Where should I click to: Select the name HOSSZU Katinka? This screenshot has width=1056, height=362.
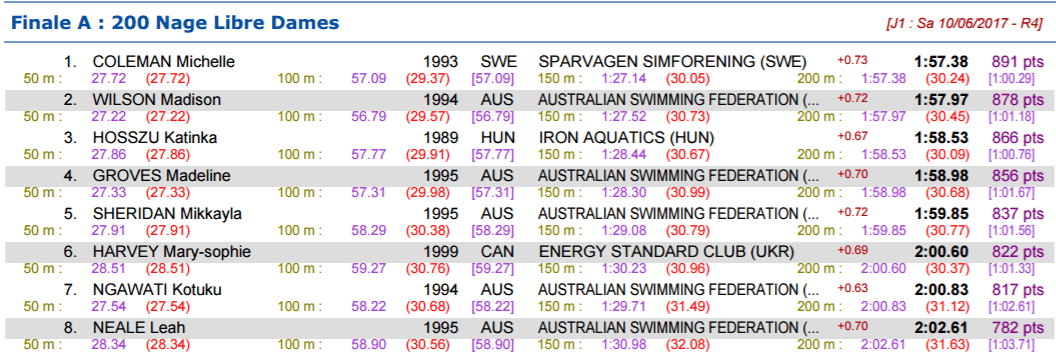[155, 138]
